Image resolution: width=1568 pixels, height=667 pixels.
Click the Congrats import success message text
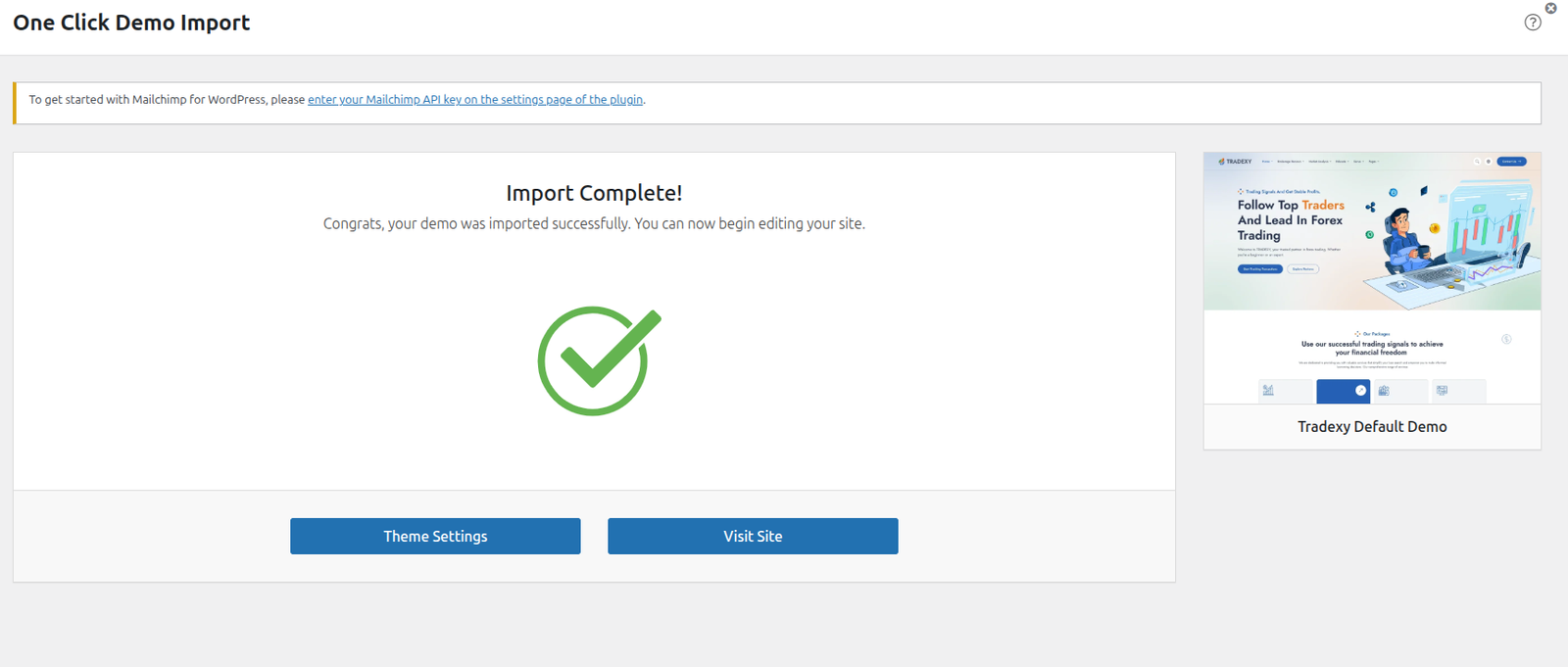coord(594,224)
